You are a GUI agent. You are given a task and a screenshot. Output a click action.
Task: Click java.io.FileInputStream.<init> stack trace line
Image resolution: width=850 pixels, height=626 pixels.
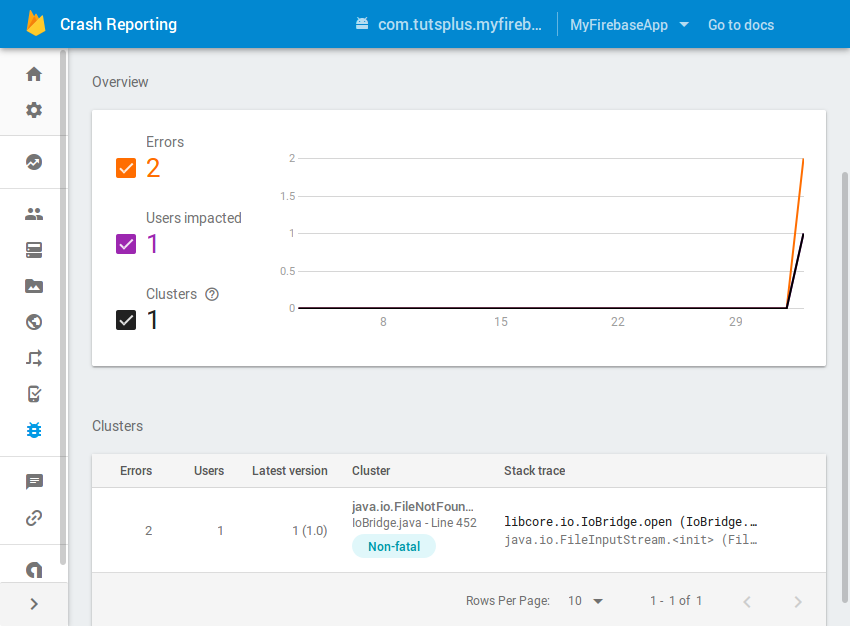(x=630, y=540)
